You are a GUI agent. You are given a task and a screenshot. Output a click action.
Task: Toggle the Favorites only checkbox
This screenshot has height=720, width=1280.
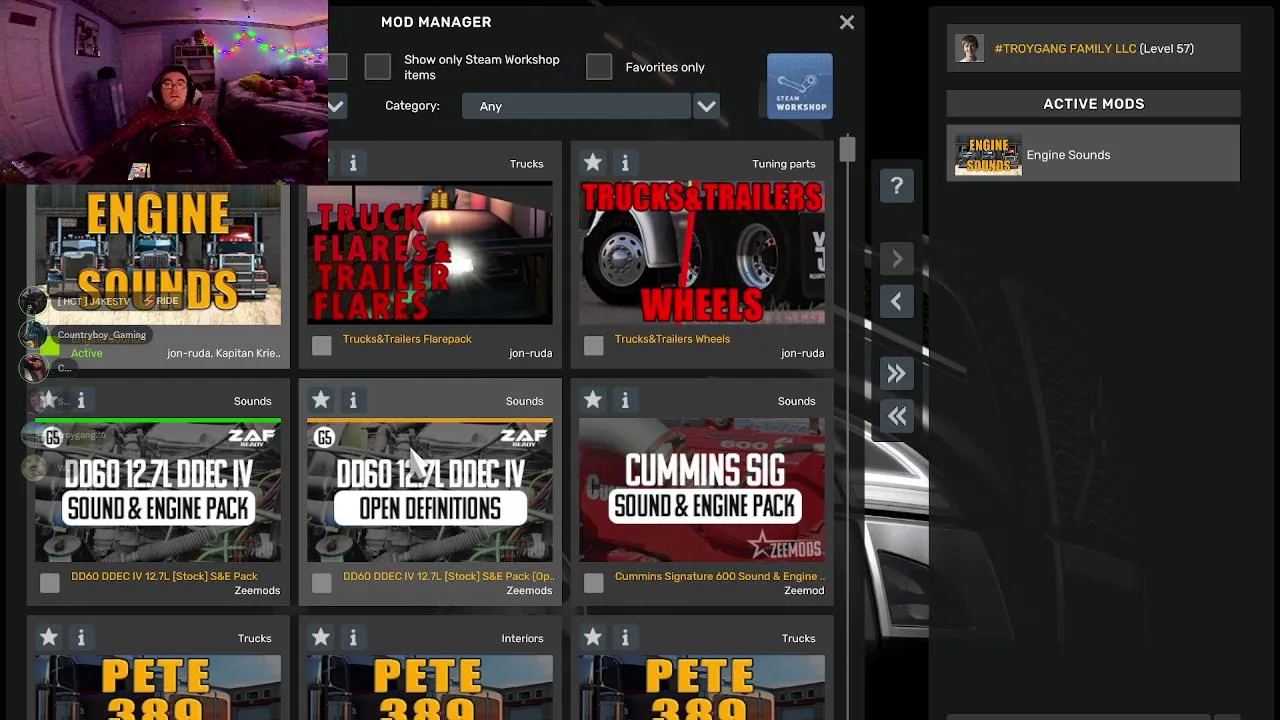pyautogui.click(x=599, y=67)
